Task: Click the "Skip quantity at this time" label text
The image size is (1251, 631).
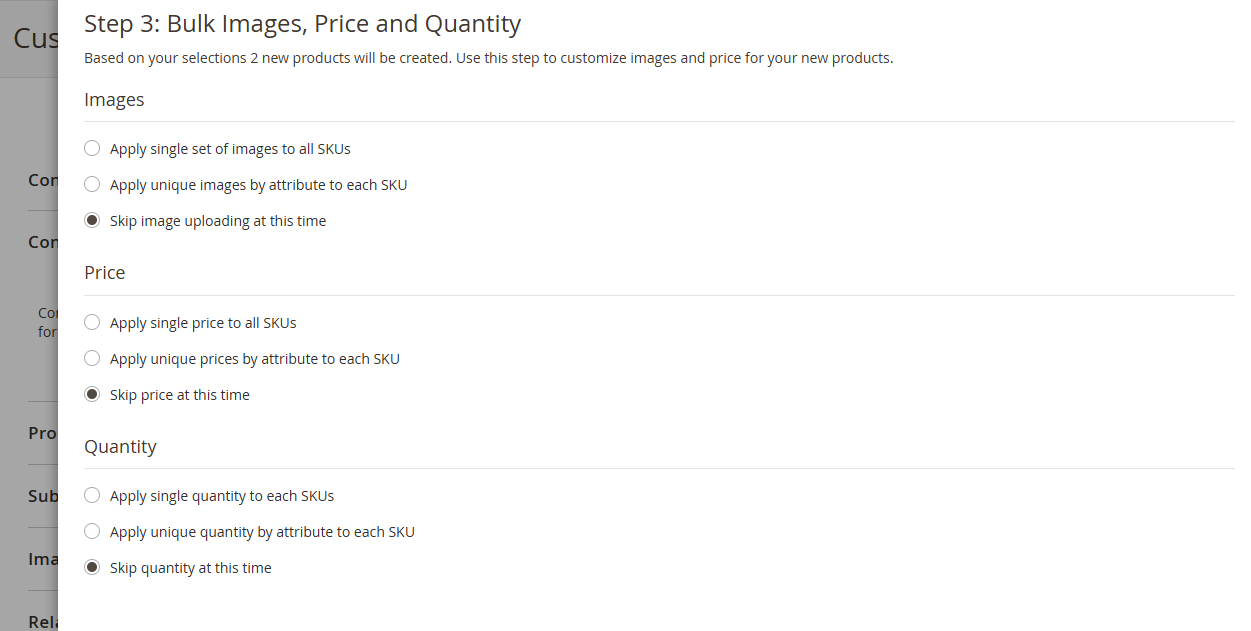Action: pyautogui.click(x=191, y=568)
